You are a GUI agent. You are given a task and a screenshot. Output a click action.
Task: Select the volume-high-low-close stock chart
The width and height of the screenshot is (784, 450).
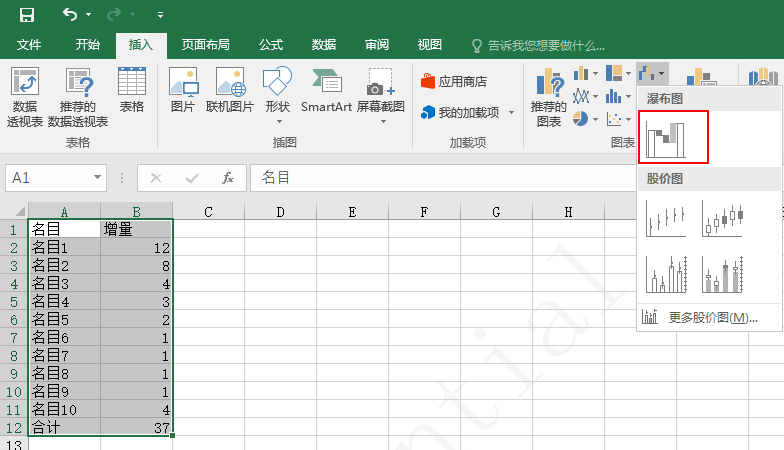click(x=666, y=274)
